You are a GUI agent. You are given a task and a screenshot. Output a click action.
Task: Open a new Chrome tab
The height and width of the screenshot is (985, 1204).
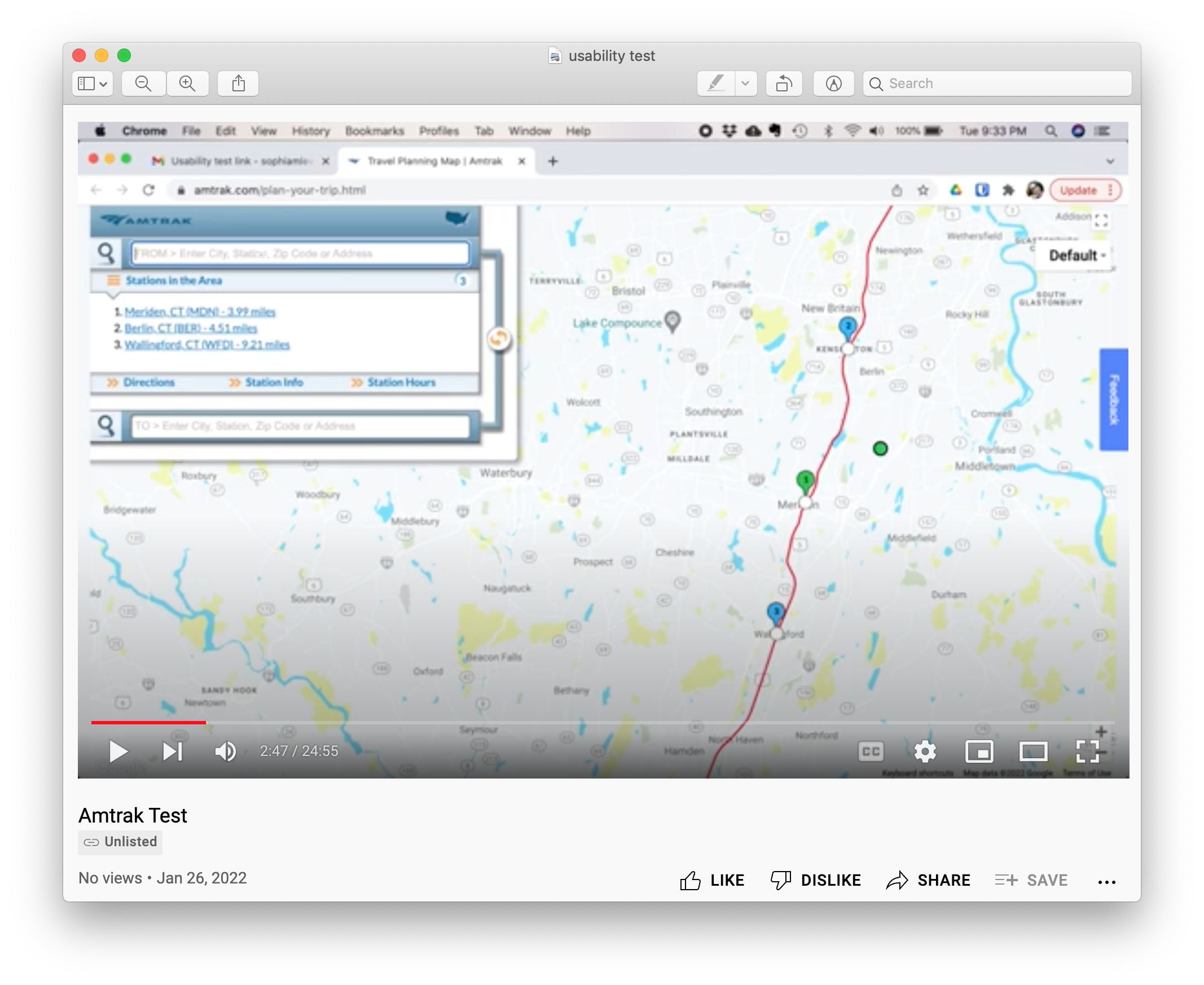pyautogui.click(x=553, y=162)
